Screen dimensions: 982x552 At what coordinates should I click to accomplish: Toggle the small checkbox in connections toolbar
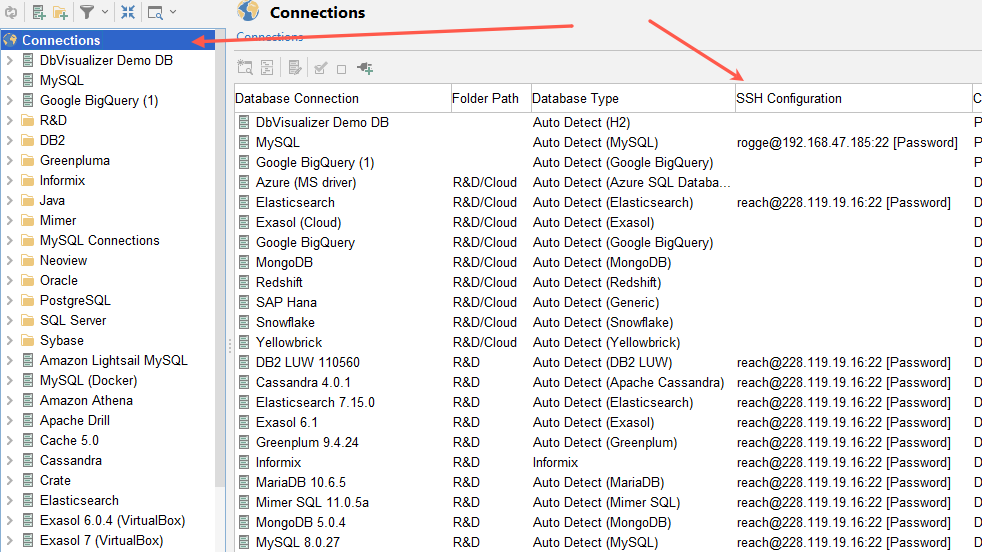[341, 69]
